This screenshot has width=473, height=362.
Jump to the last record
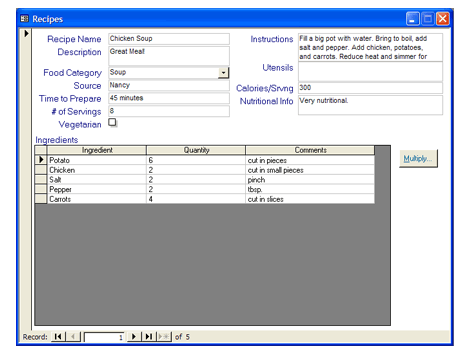click(x=149, y=337)
